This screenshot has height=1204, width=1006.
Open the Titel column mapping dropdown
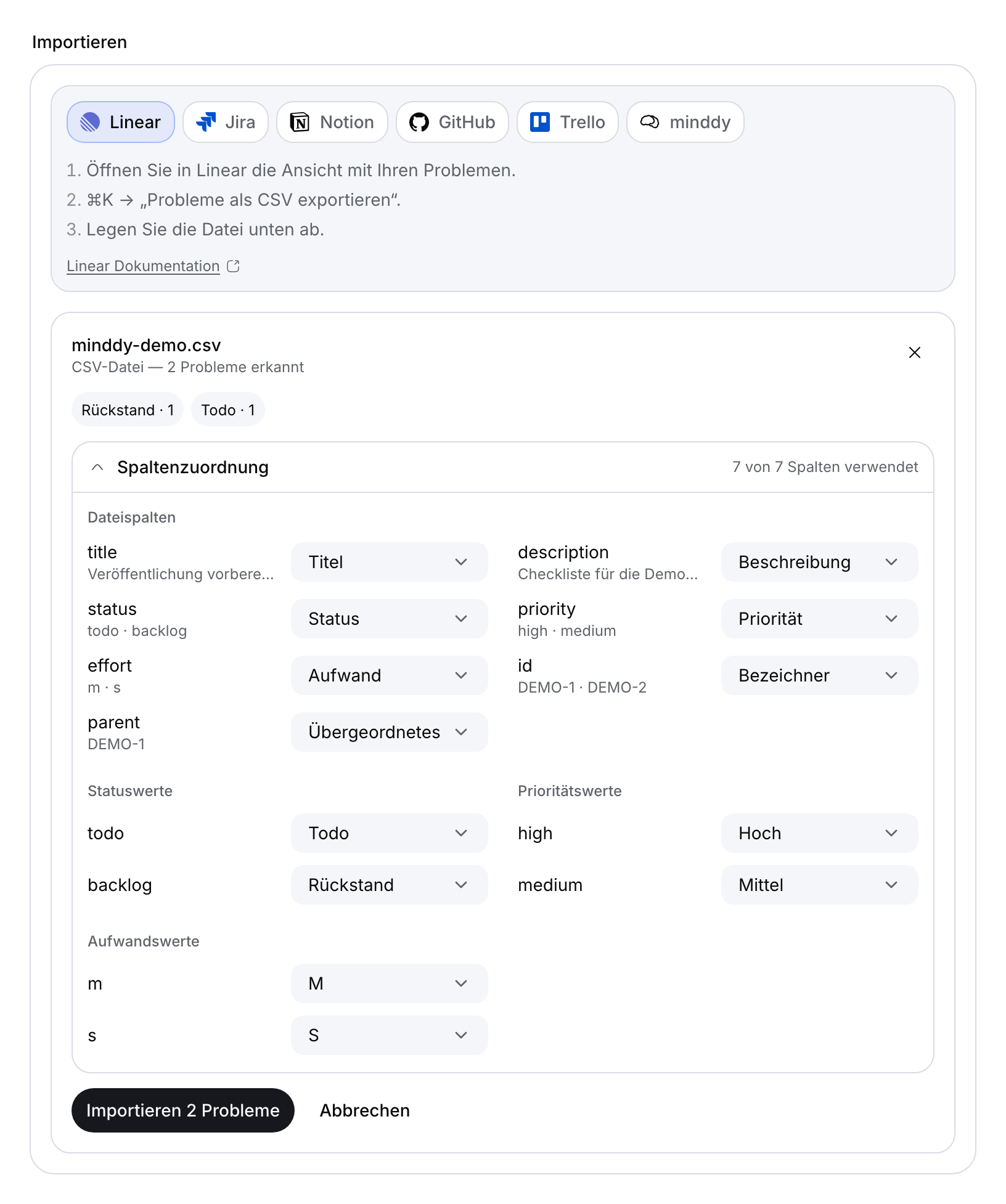[x=390, y=562]
